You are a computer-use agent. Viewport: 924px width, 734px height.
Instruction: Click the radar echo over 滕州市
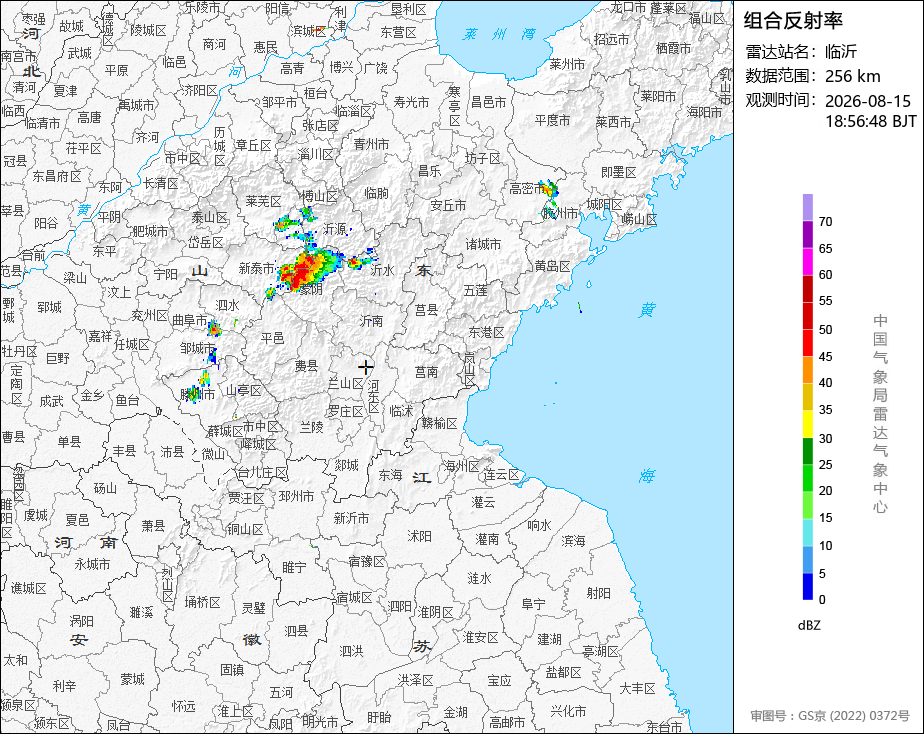click(x=192, y=394)
